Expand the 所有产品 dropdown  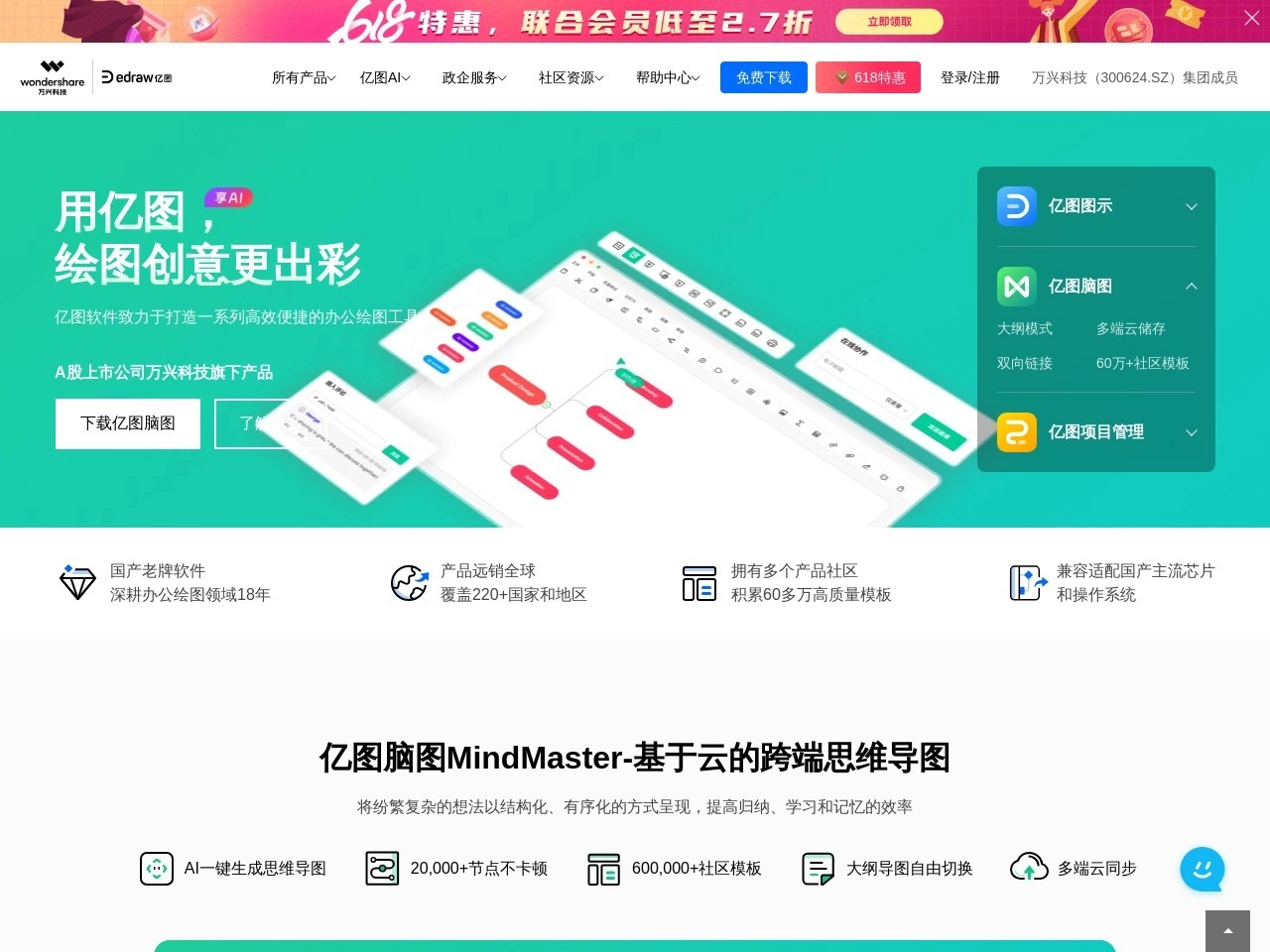click(x=303, y=76)
